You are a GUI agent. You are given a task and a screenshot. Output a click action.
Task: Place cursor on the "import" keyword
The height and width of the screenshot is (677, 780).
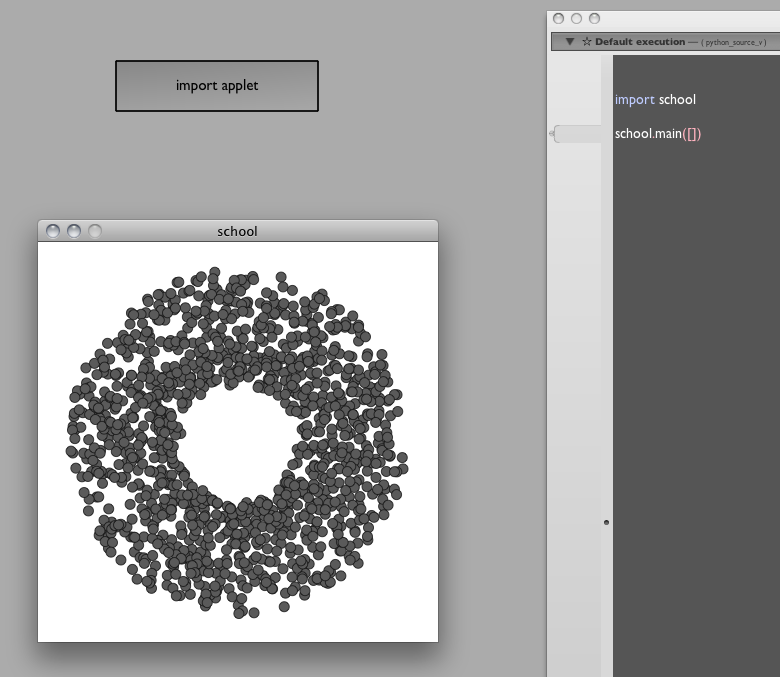click(634, 100)
